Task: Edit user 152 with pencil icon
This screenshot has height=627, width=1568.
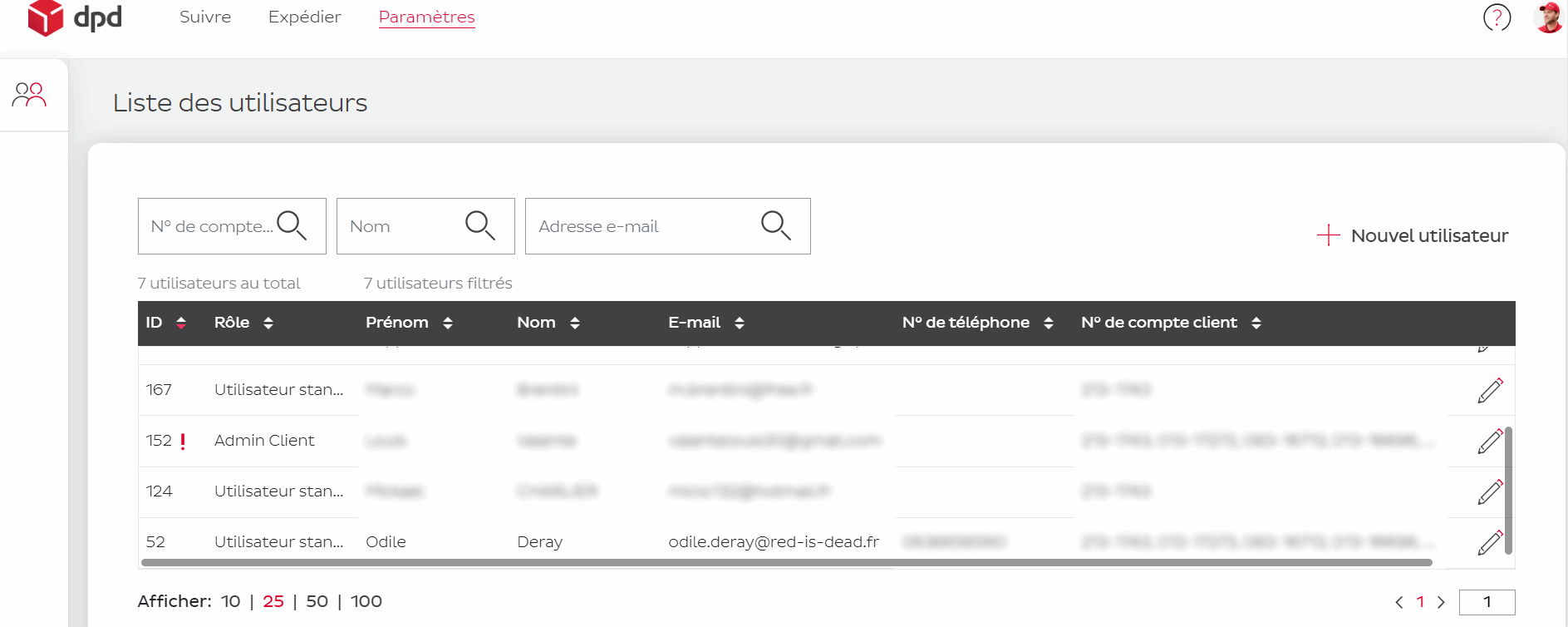Action: [x=1490, y=441]
